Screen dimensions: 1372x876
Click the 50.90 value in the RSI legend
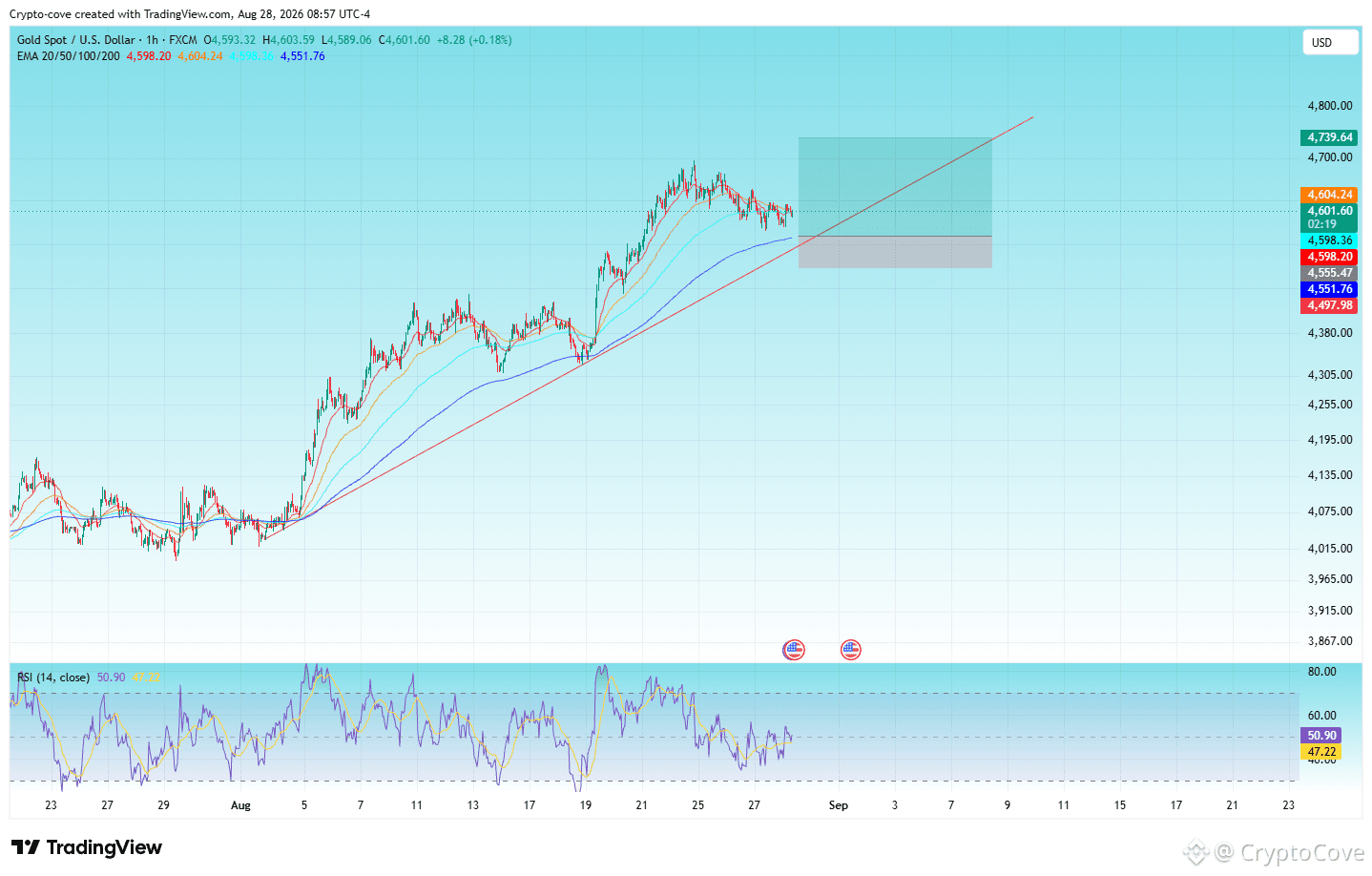(x=112, y=678)
